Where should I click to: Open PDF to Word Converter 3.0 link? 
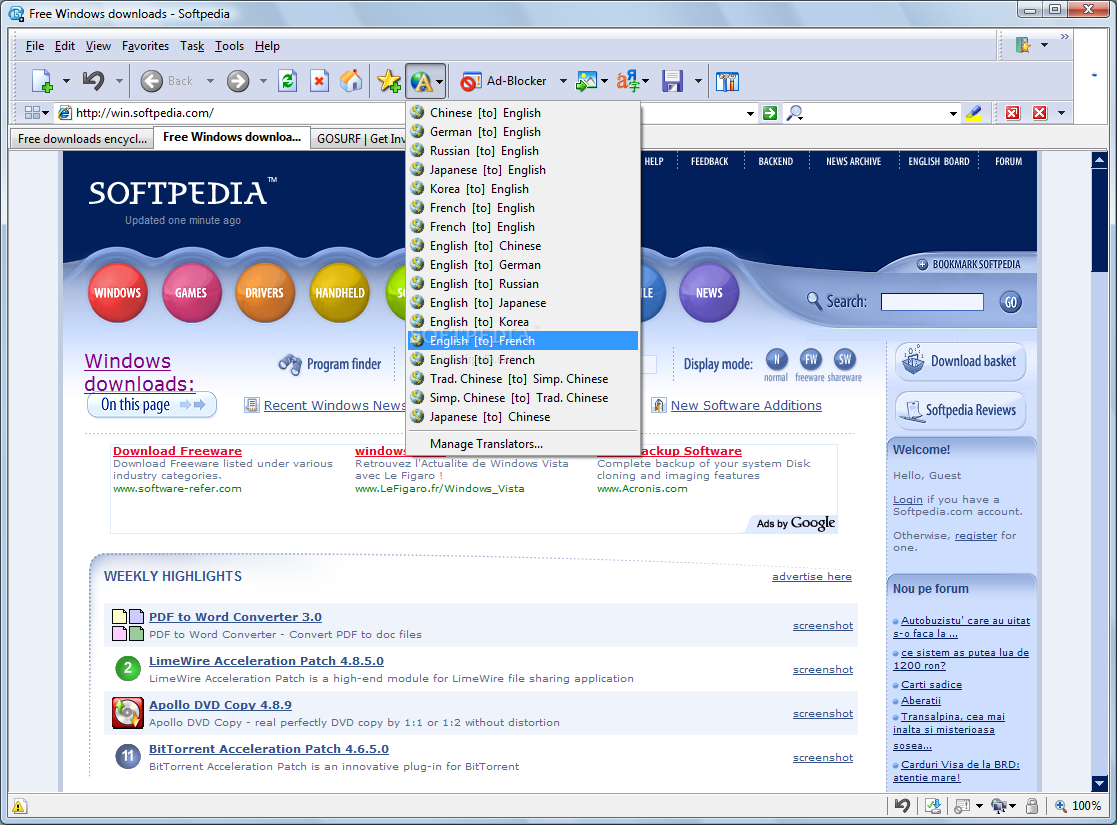click(x=235, y=617)
